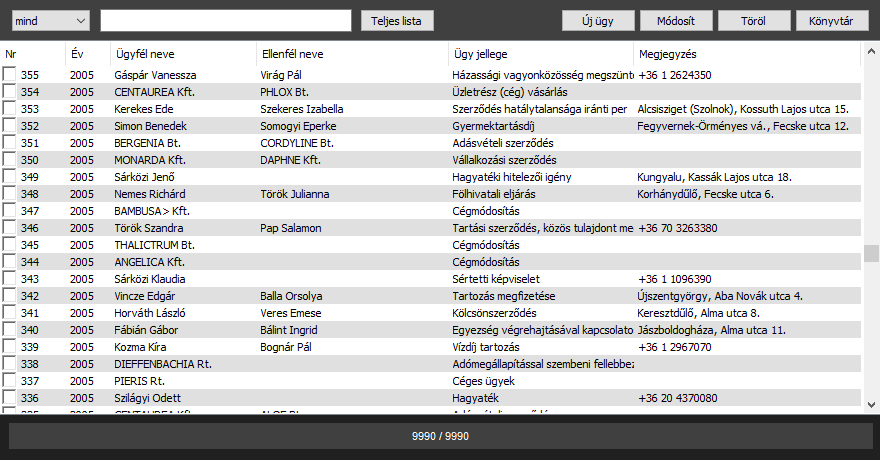Click the Új ügy button
Viewport: 880px width, 460px height.
598,20
